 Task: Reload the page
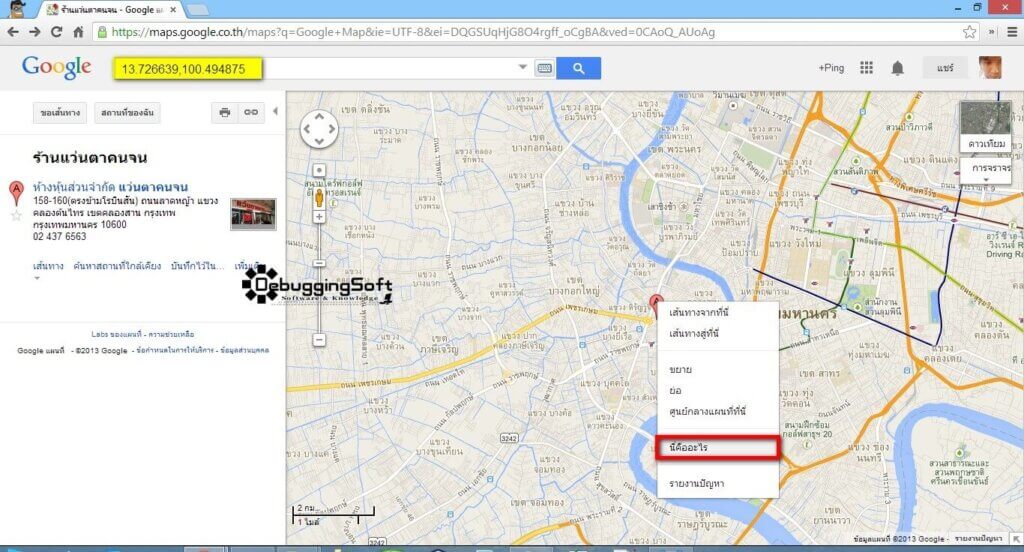[x=57, y=32]
